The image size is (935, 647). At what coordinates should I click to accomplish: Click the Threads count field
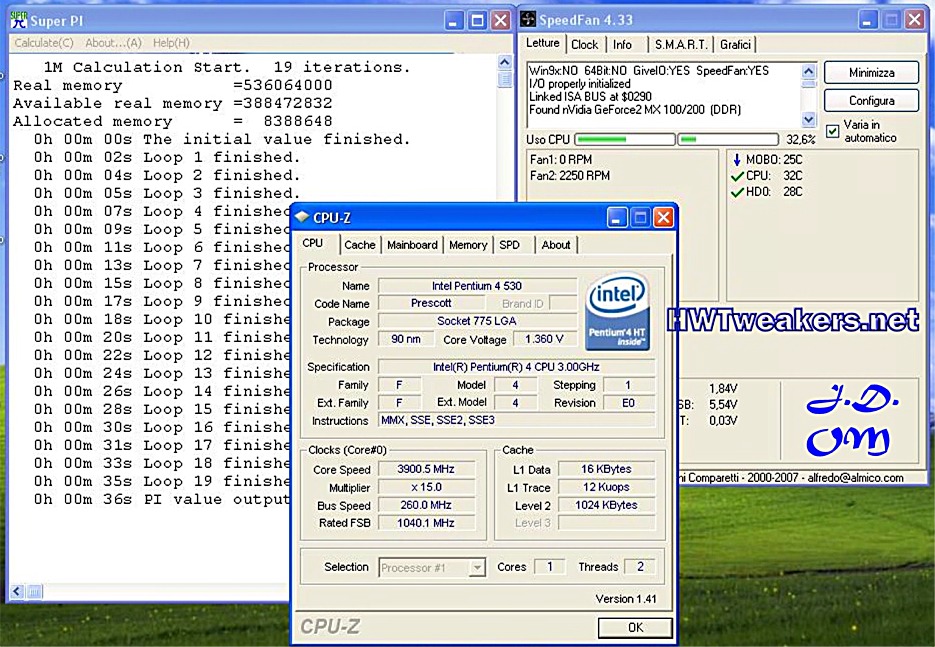tap(640, 566)
